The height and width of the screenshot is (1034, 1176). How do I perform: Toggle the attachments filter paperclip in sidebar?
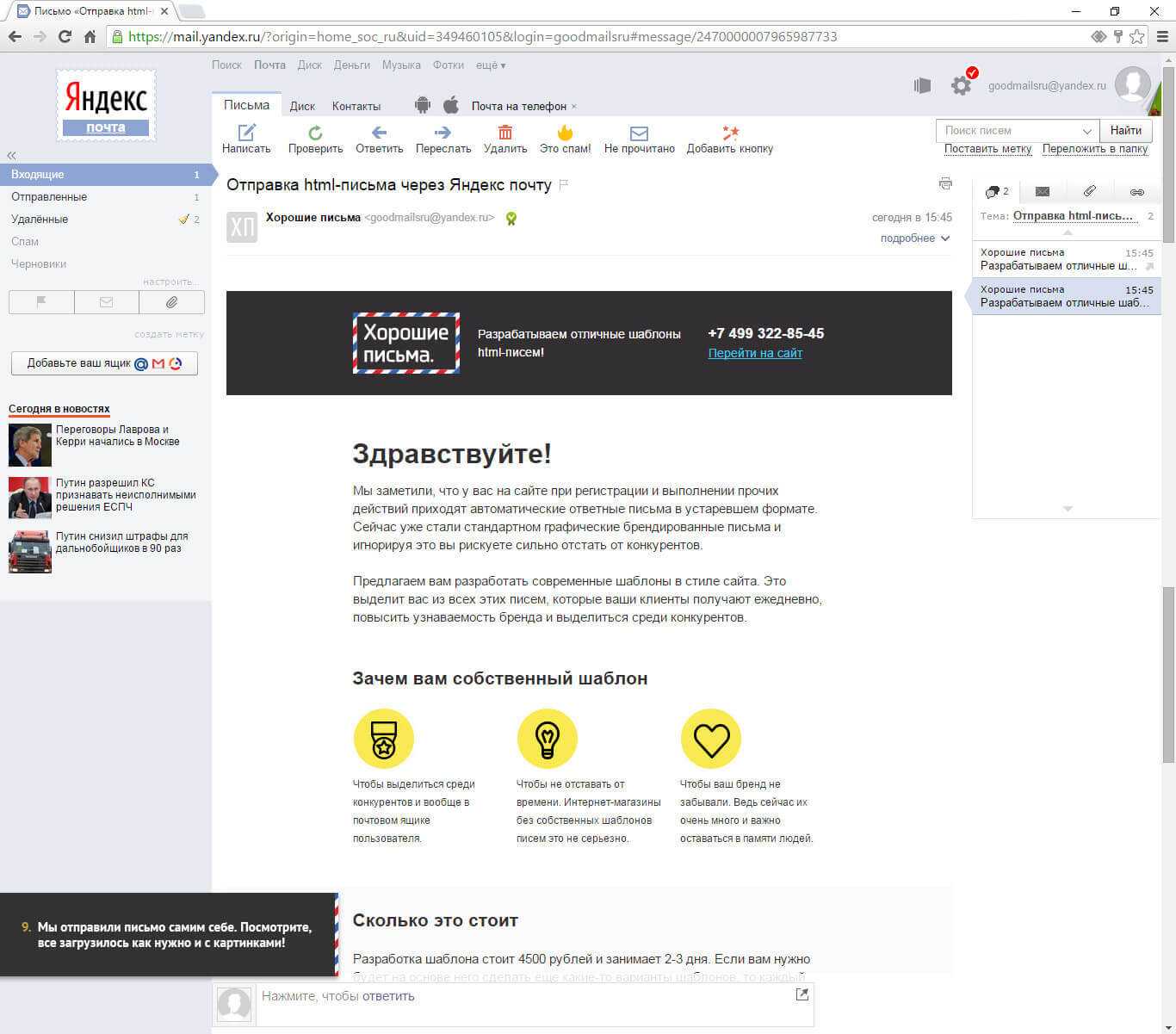point(171,302)
